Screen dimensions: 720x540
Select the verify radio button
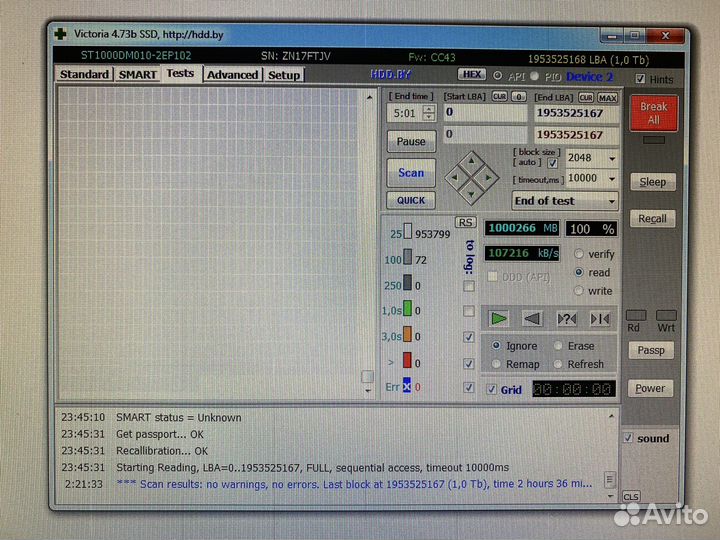pos(578,254)
